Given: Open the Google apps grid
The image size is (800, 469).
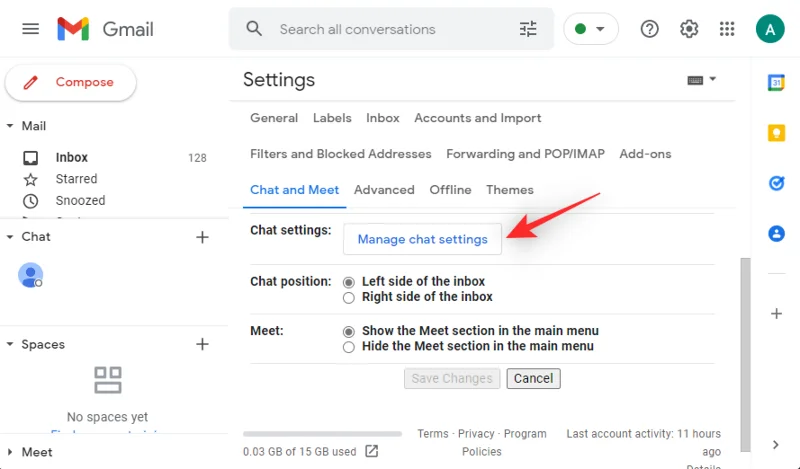Looking at the screenshot, I should (727, 29).
